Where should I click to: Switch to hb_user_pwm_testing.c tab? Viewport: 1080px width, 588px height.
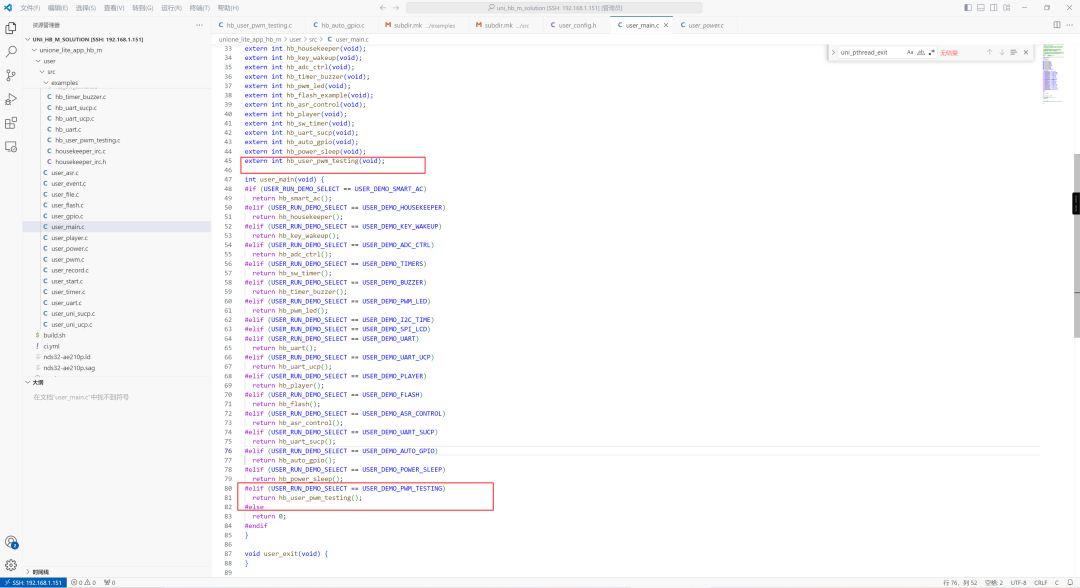(256, 25)
